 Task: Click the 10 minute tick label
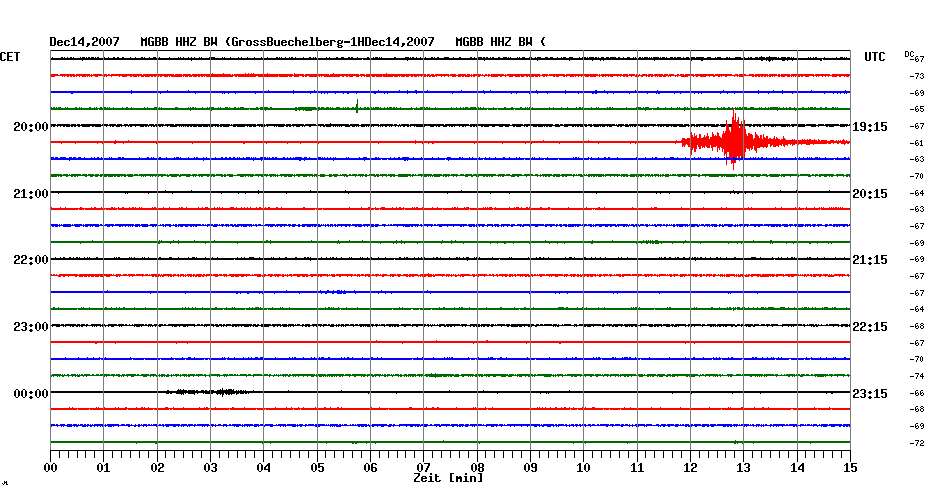584,468
